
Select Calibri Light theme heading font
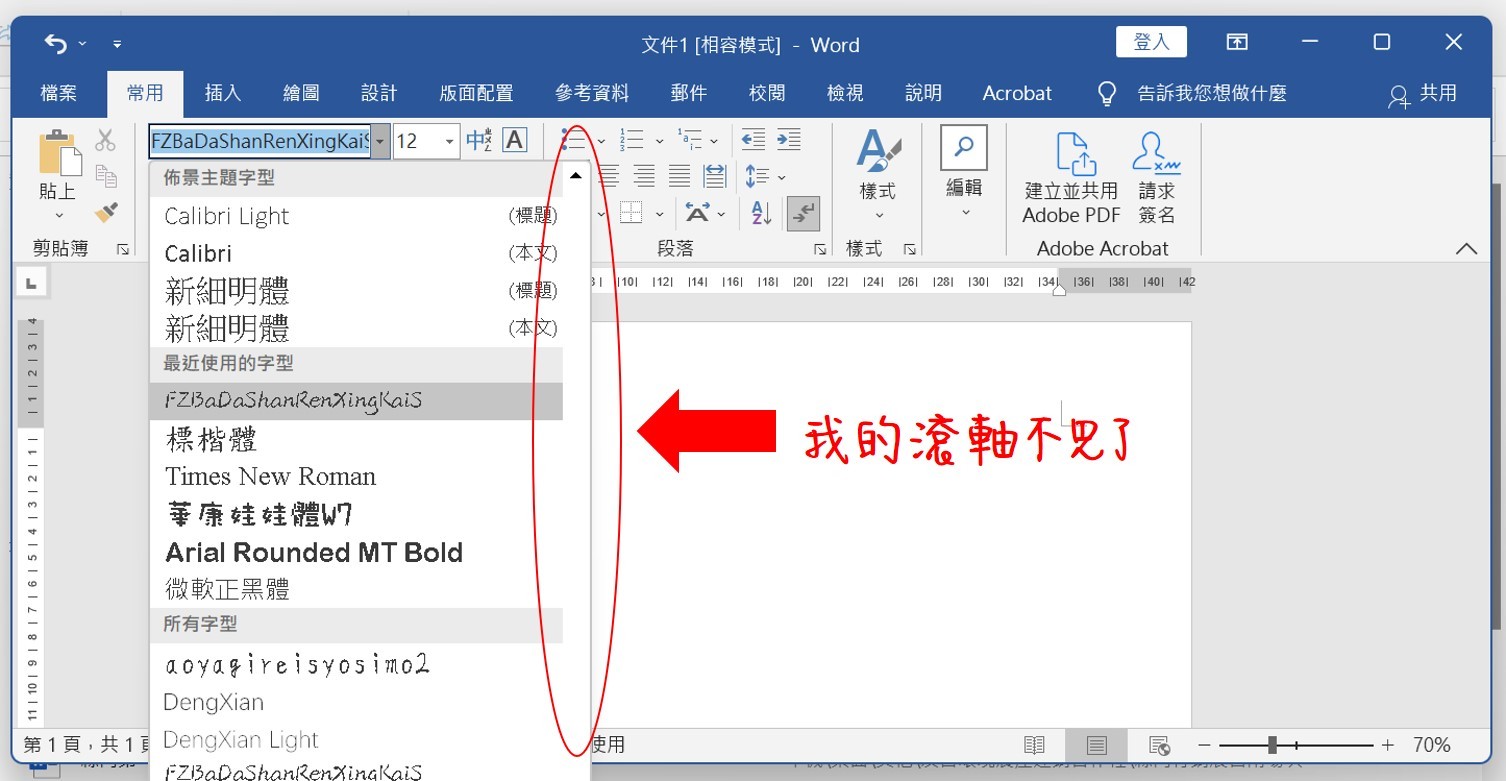pos(356,216)
